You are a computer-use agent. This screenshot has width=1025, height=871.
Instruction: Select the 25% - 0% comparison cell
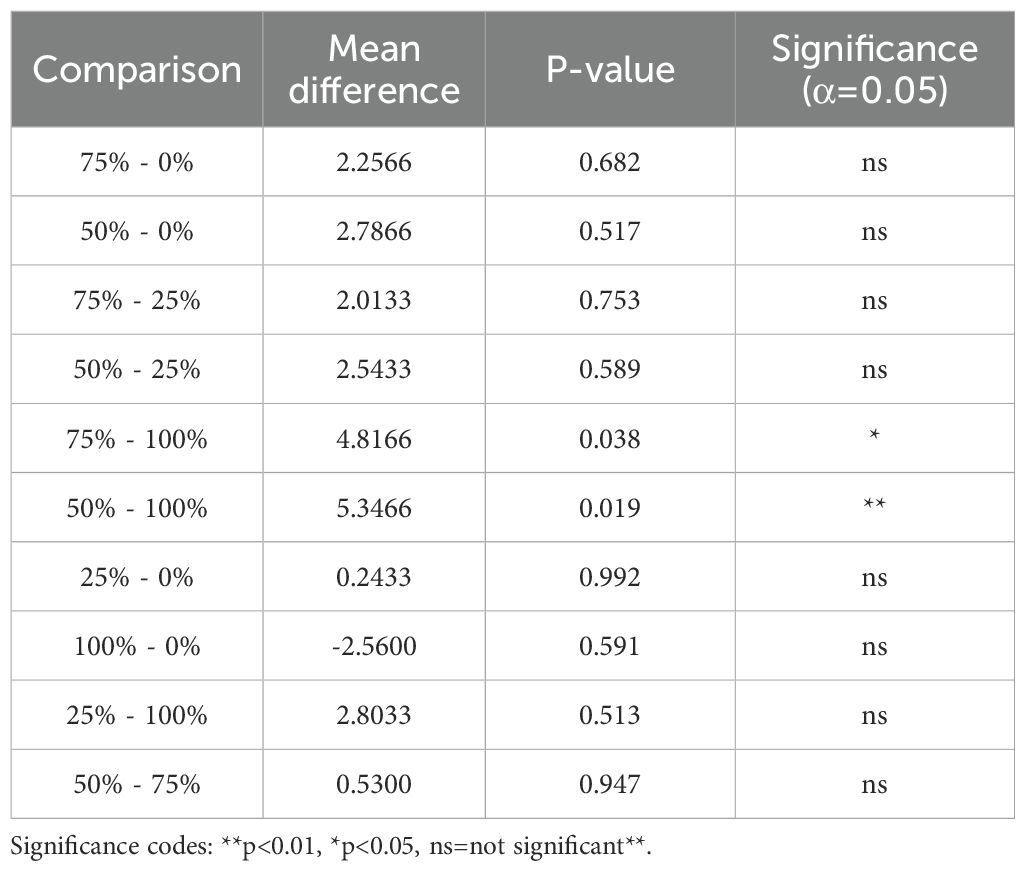tap(137, 577)
